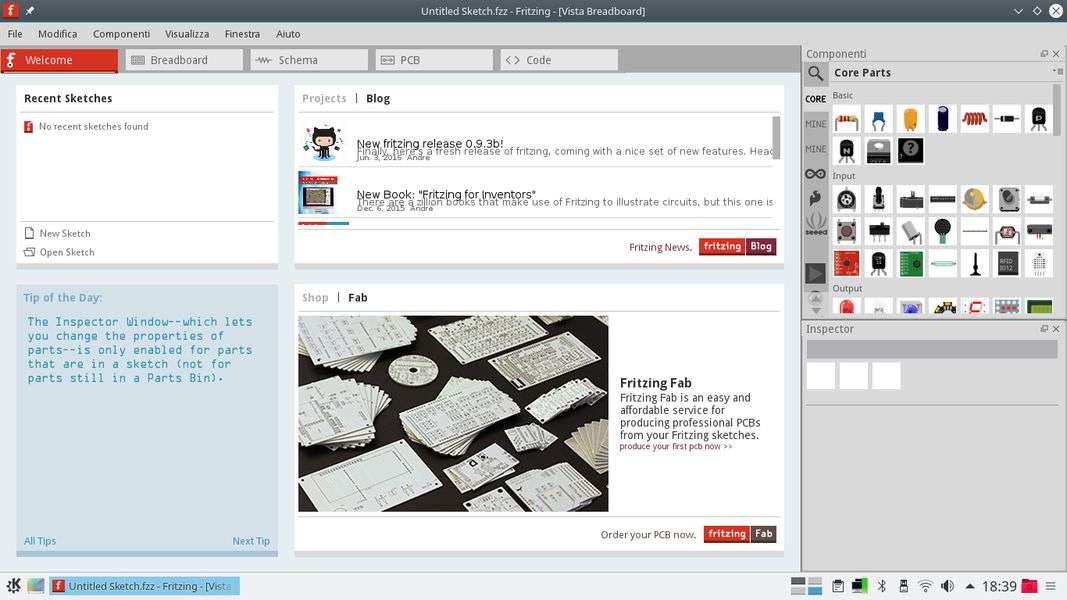
Task: Pick the red inductor coil part
Action: (974, 119)
